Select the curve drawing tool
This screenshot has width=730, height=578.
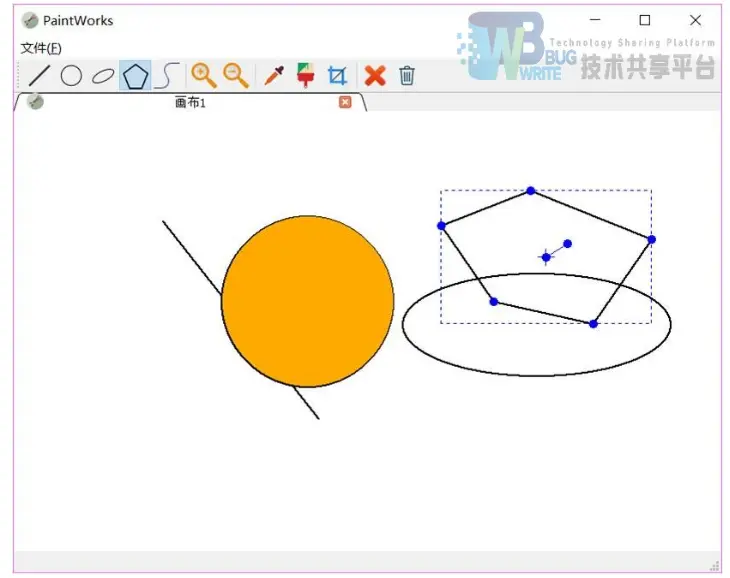[x=167, y=75]
